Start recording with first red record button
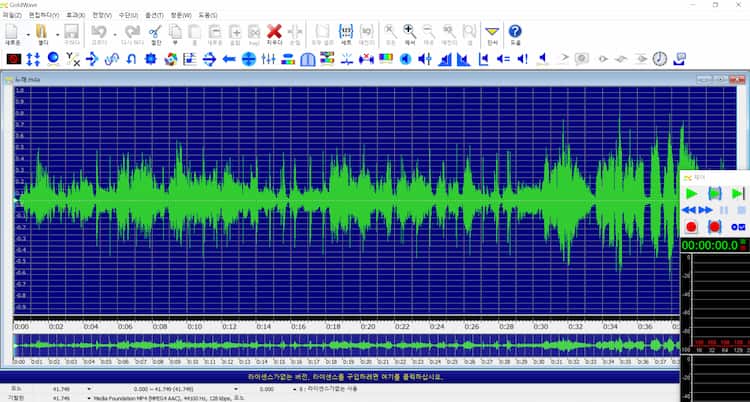The height and width of the screenshot is (402, 750). pos(691,227)
